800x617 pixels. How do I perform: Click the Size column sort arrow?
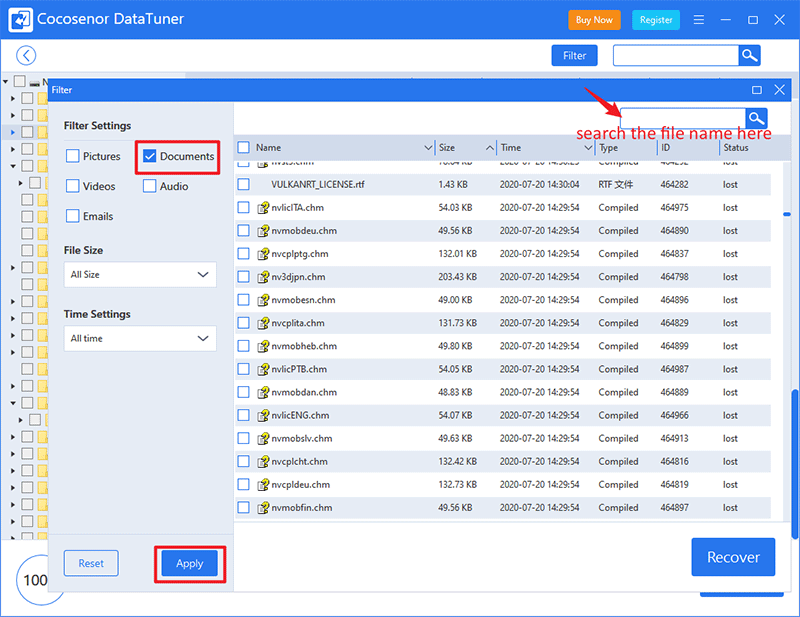490,148
